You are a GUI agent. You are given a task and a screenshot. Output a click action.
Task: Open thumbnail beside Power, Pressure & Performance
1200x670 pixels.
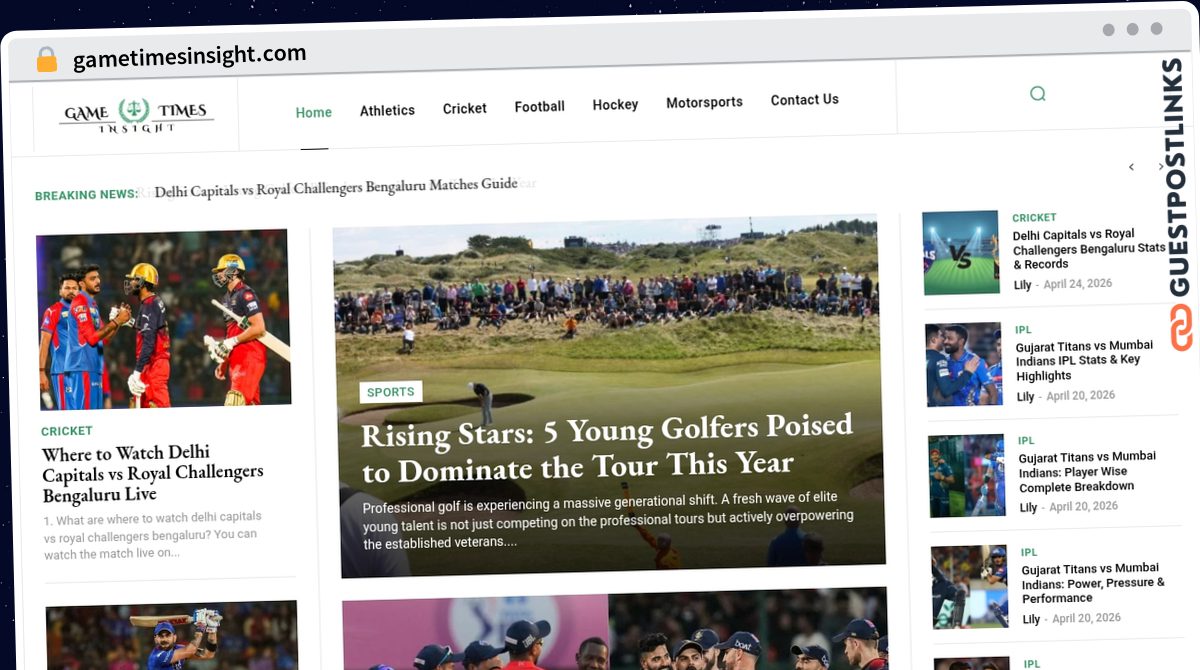[x=970, y=587]
